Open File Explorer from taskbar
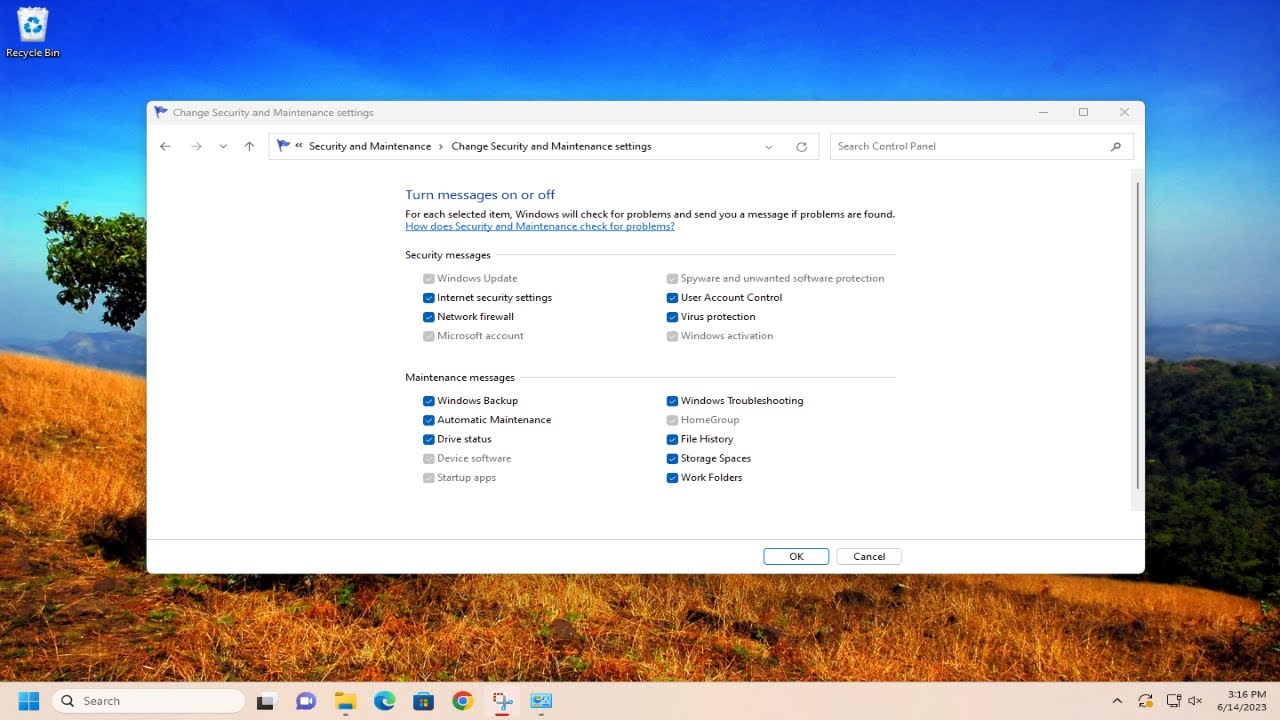 pyautogui.click(x=345, y=701)
